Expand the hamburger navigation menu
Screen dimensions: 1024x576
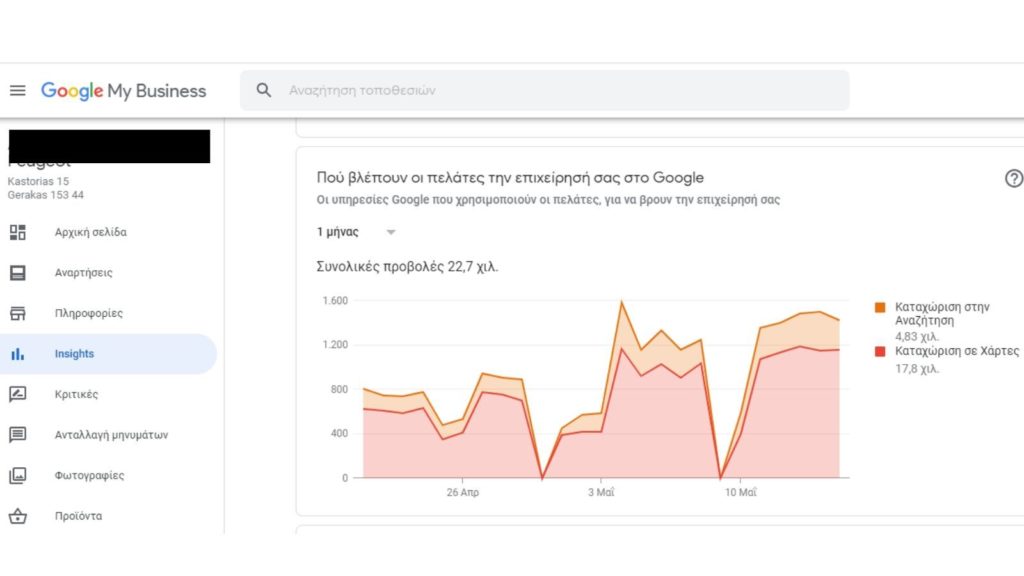pyautogui.click(x=17, y=89)
